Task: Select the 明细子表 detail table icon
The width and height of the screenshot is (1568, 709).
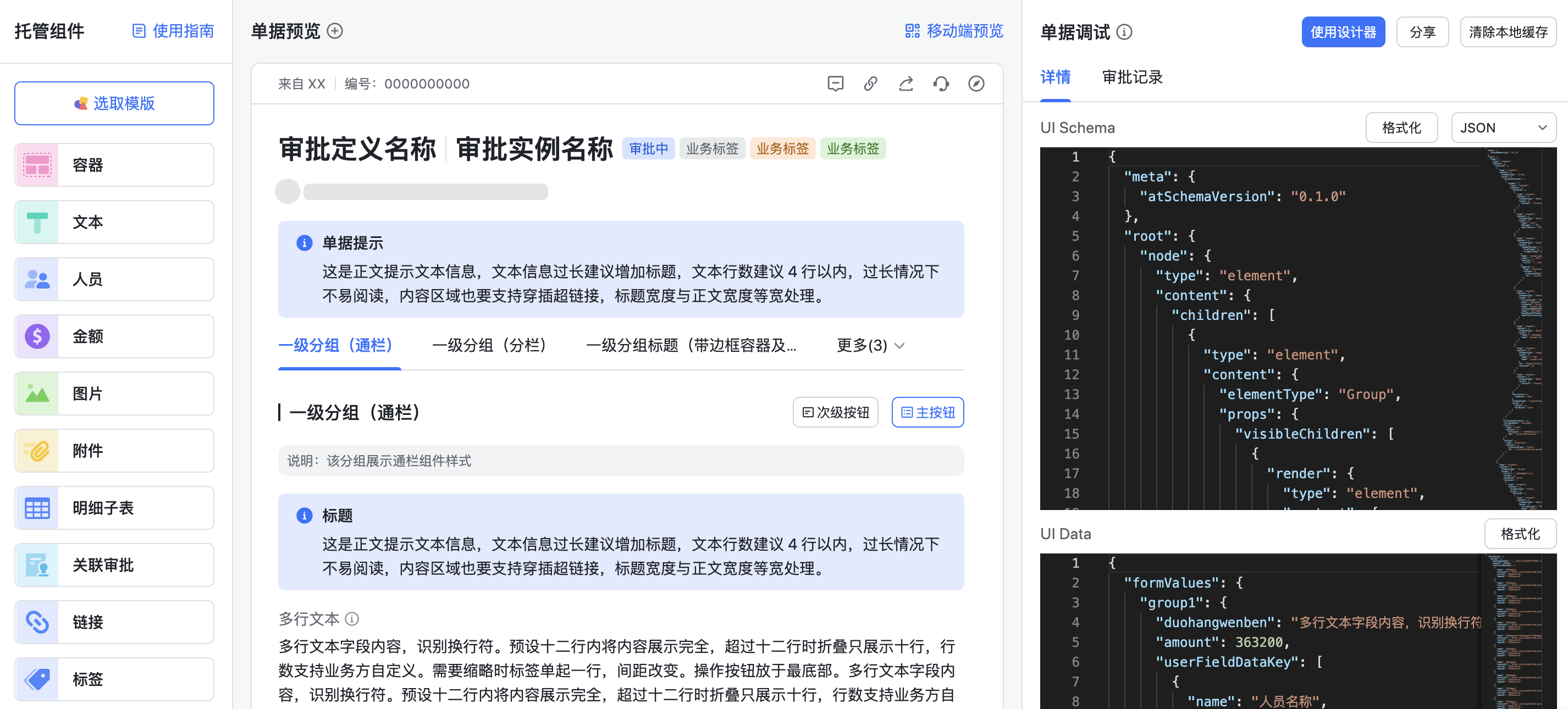Action: [37, 508]
